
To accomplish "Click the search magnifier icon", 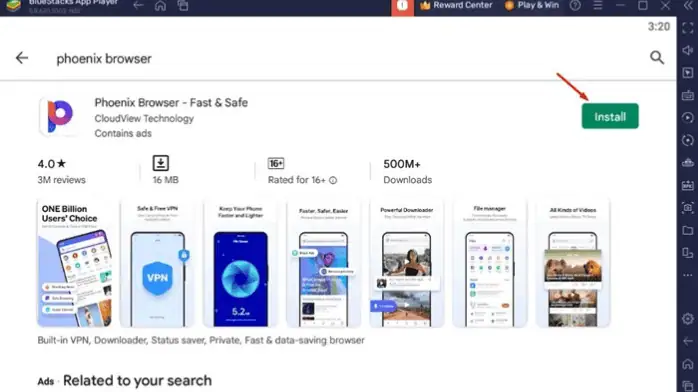I will coord(657,57).
